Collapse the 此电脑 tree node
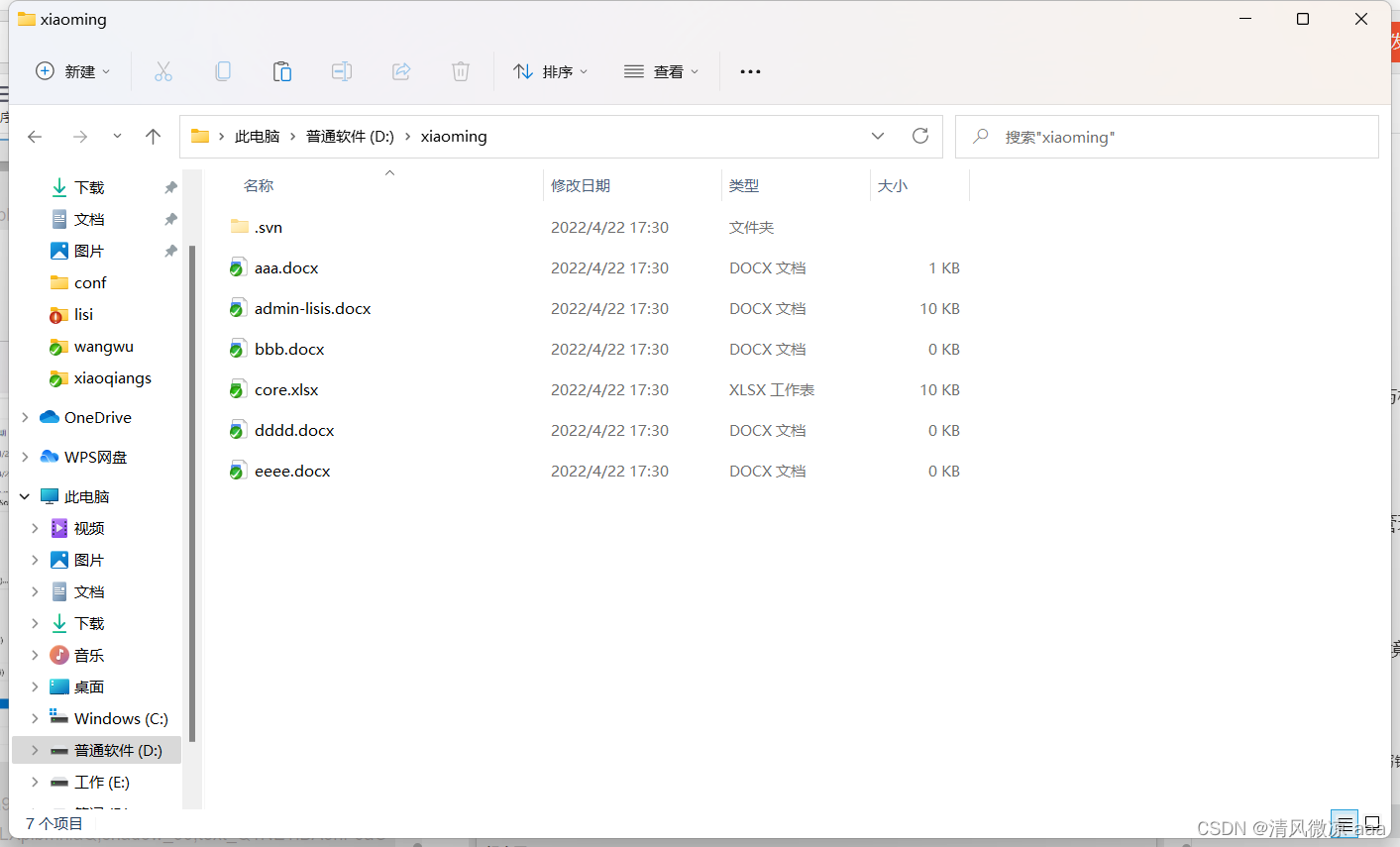1400x847 pixels. point(25,496)
